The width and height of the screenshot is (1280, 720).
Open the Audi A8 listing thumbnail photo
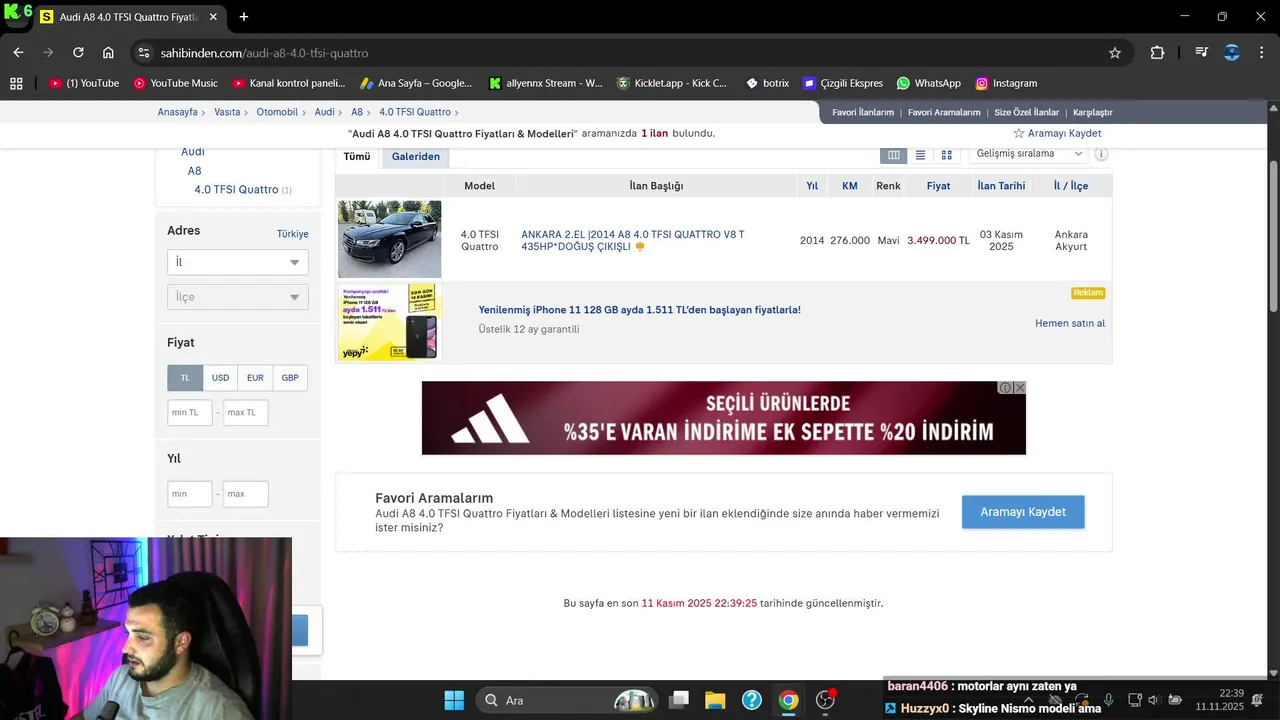point(389,239)
